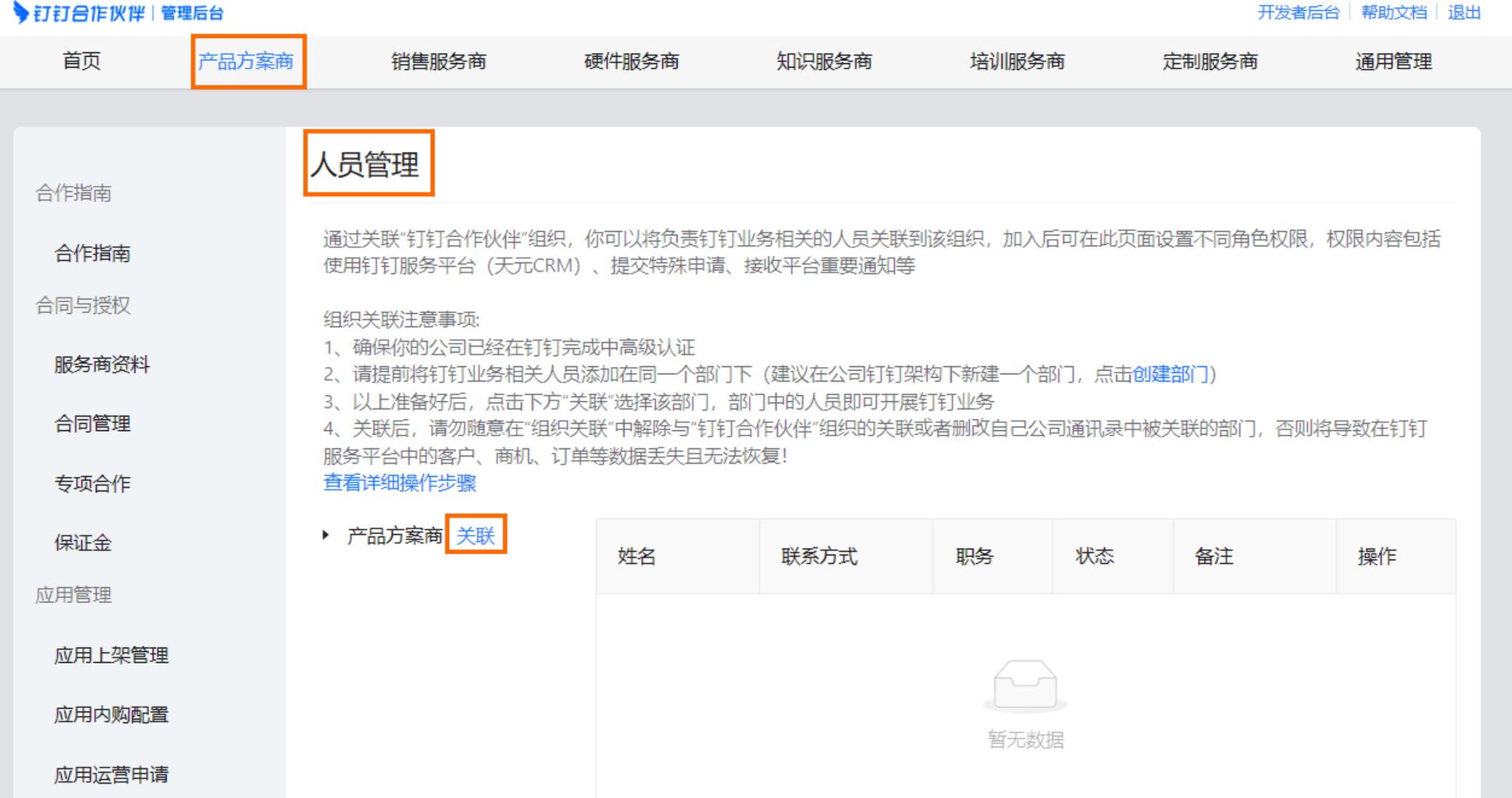This screenshot has width=1512, height=798.
Task: Open 应用上架管理 sidebar item
Action: [111, 655]
